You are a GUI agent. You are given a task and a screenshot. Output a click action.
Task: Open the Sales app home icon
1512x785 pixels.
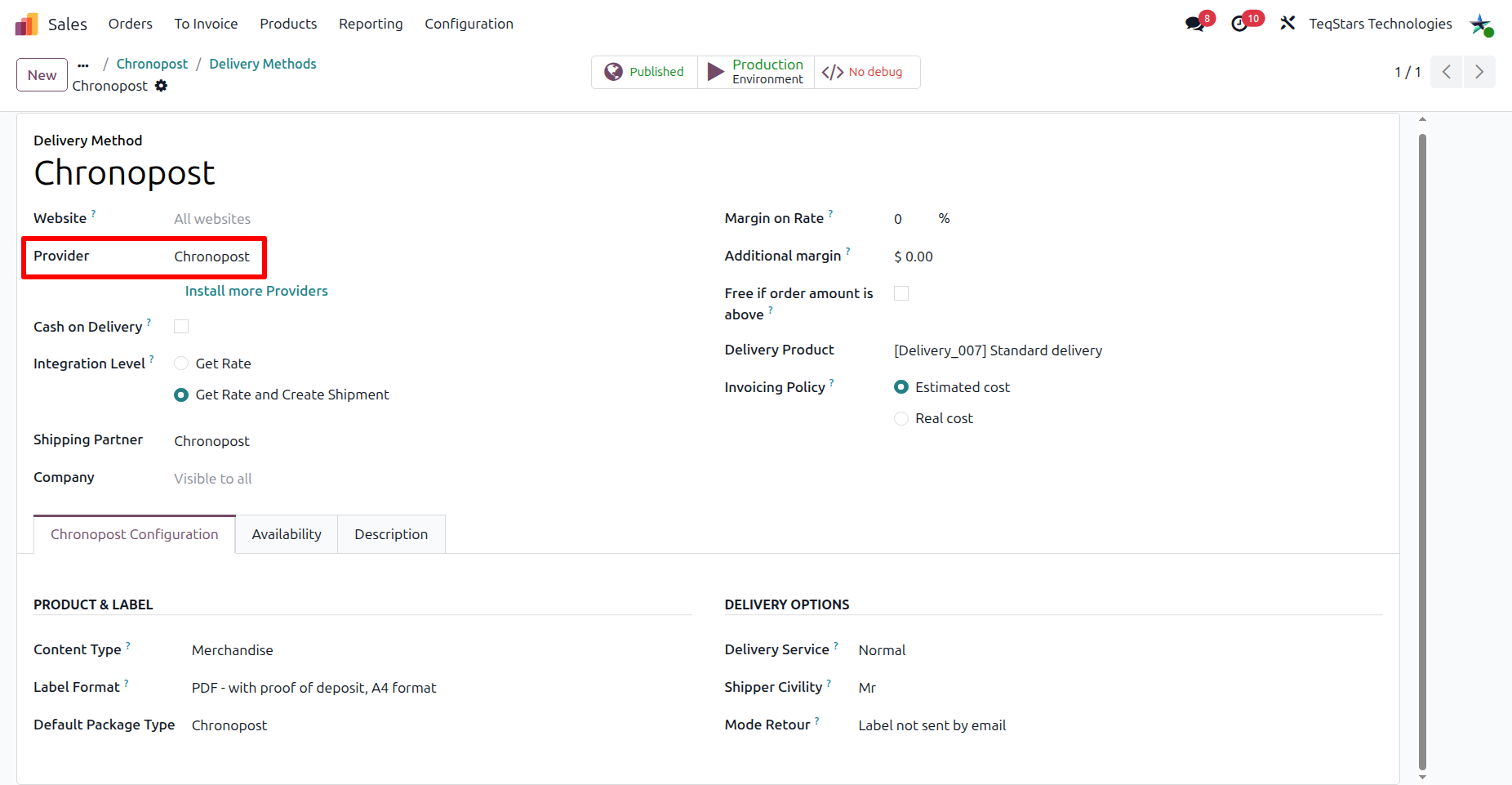pyautogui.click(x=26, y=24)
